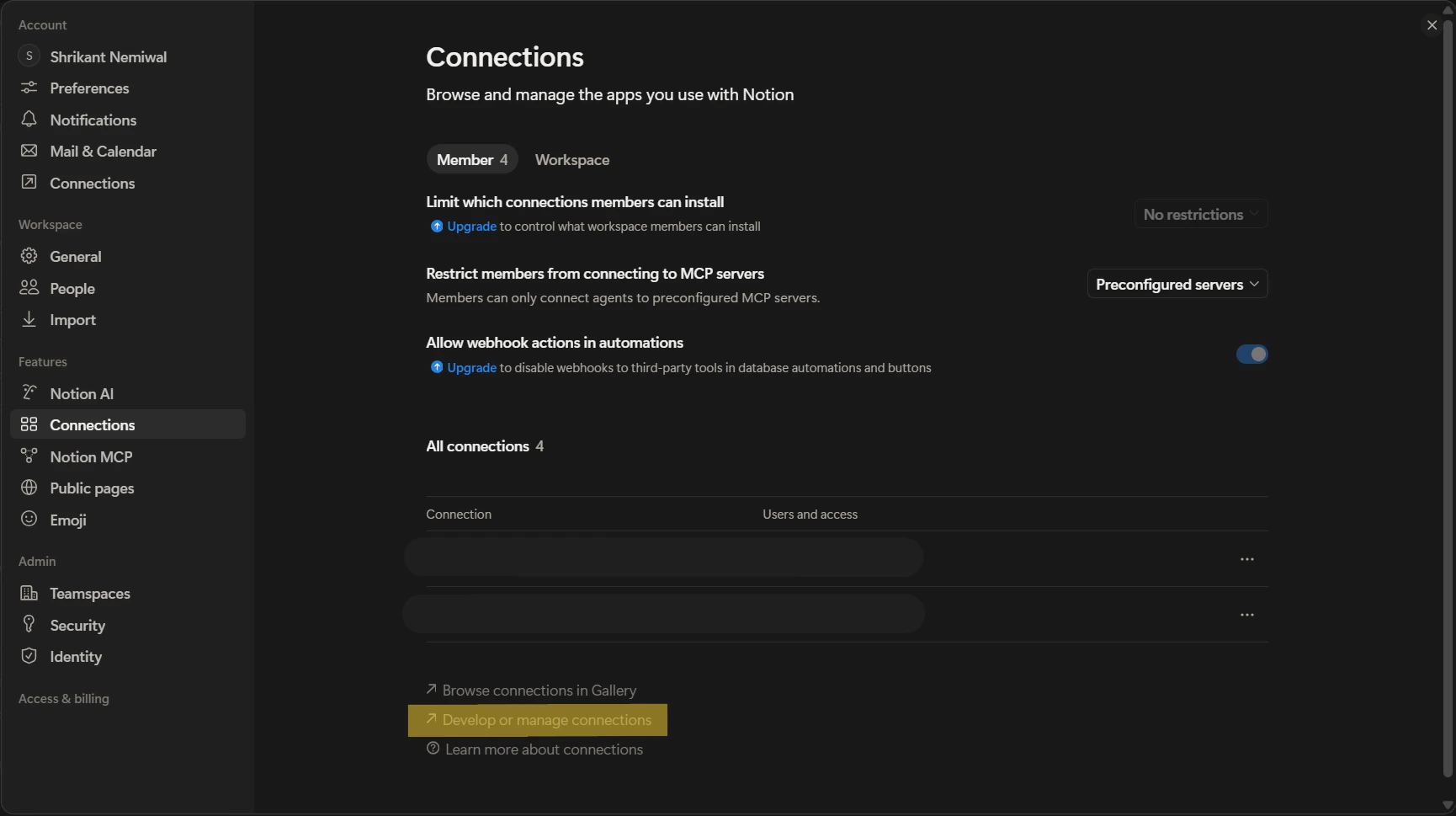Viewport: 1456px width, 816px height.
Task: Select Notion MCP in sidebar
Action: tap(128, 456)
